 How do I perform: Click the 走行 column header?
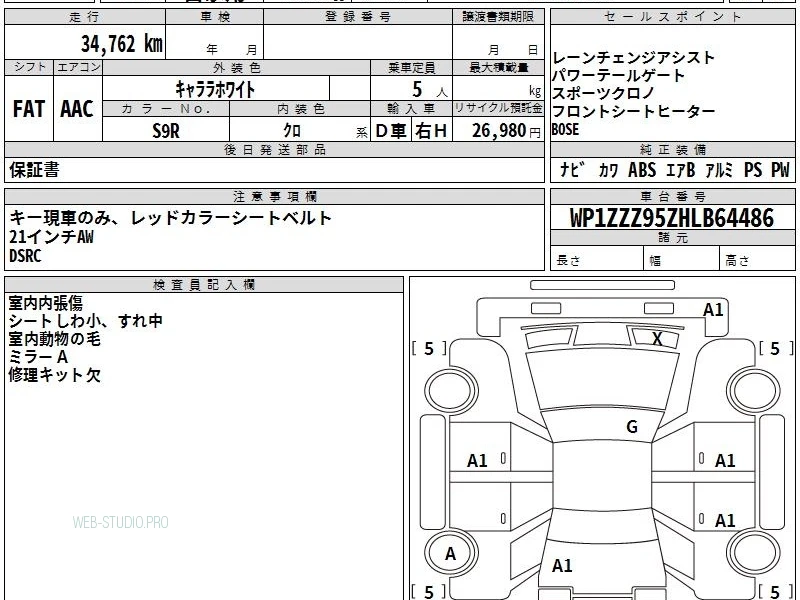pyautogui.click(x=85, y=17)
